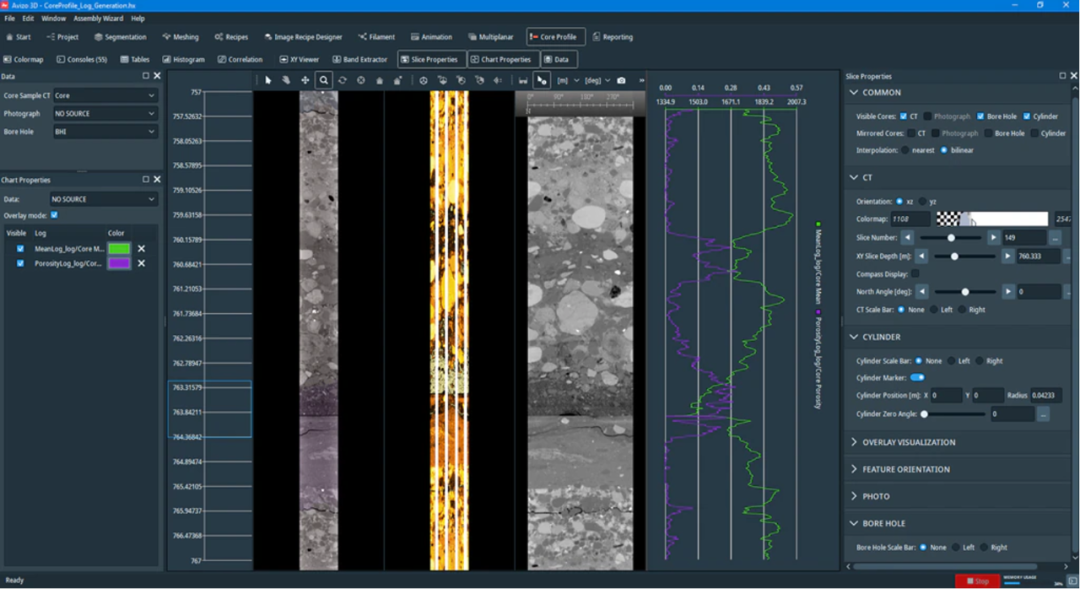This screenshot has height=589, width=1080.
Task: Switch to the Segmentation workroom tab
Action: tap(120, 37)
